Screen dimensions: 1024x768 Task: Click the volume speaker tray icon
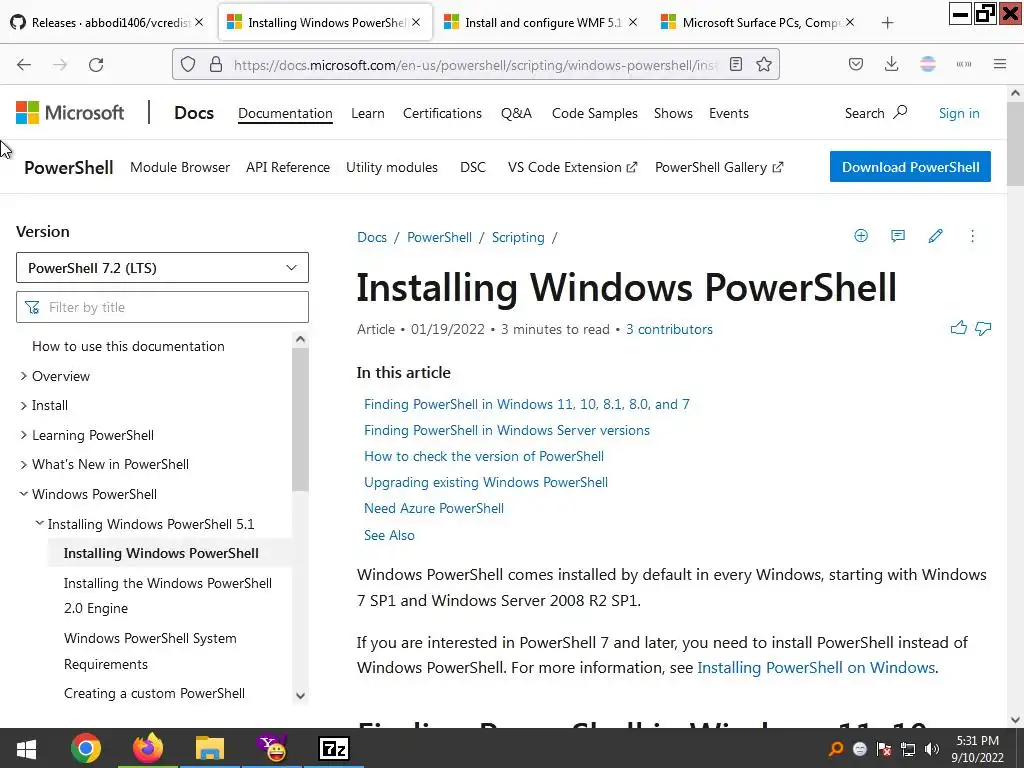tap(932, 749)
